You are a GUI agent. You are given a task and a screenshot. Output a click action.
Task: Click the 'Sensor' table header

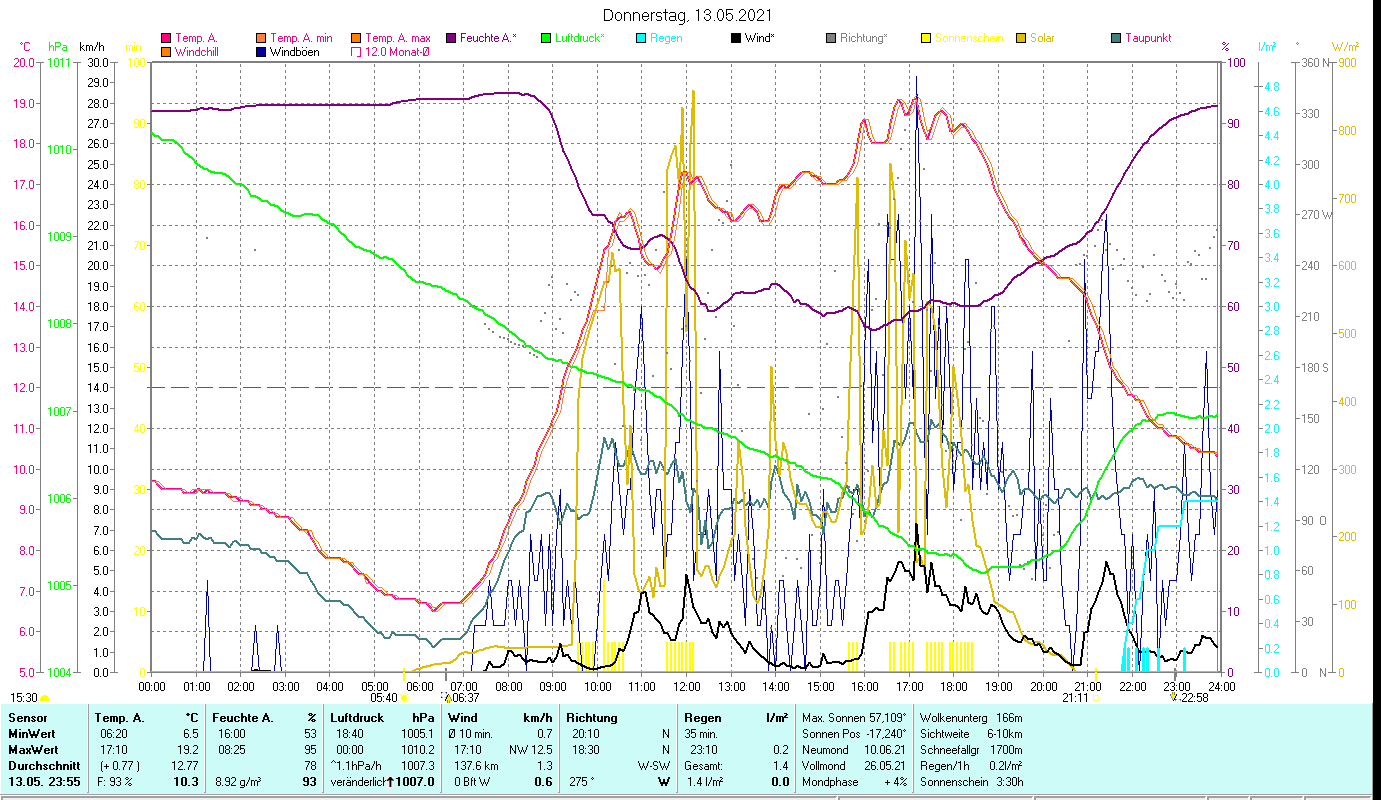coord(27,718)
